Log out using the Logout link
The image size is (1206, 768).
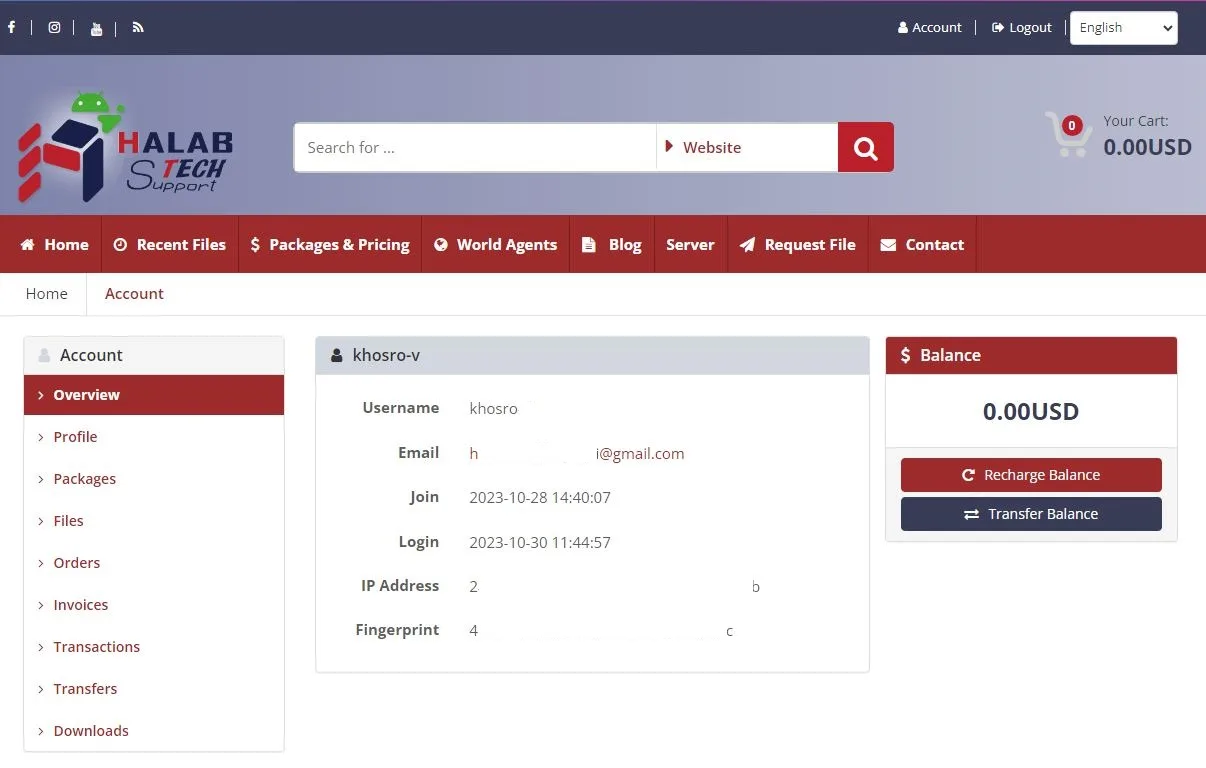1021,28
